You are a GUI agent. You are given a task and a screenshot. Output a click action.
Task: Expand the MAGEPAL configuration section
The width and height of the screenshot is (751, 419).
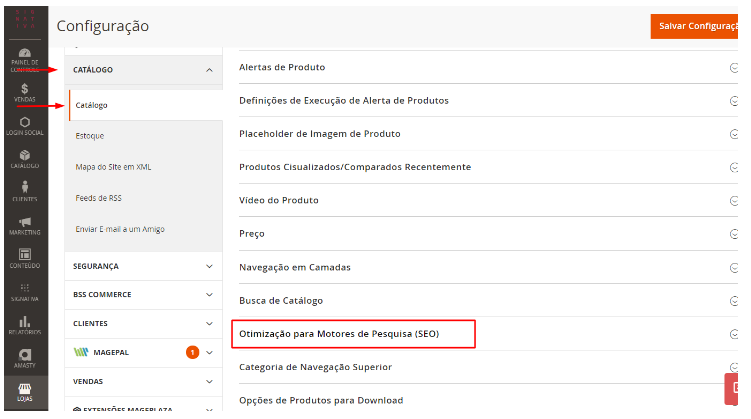pyautogui.click(x=143, y=352)
